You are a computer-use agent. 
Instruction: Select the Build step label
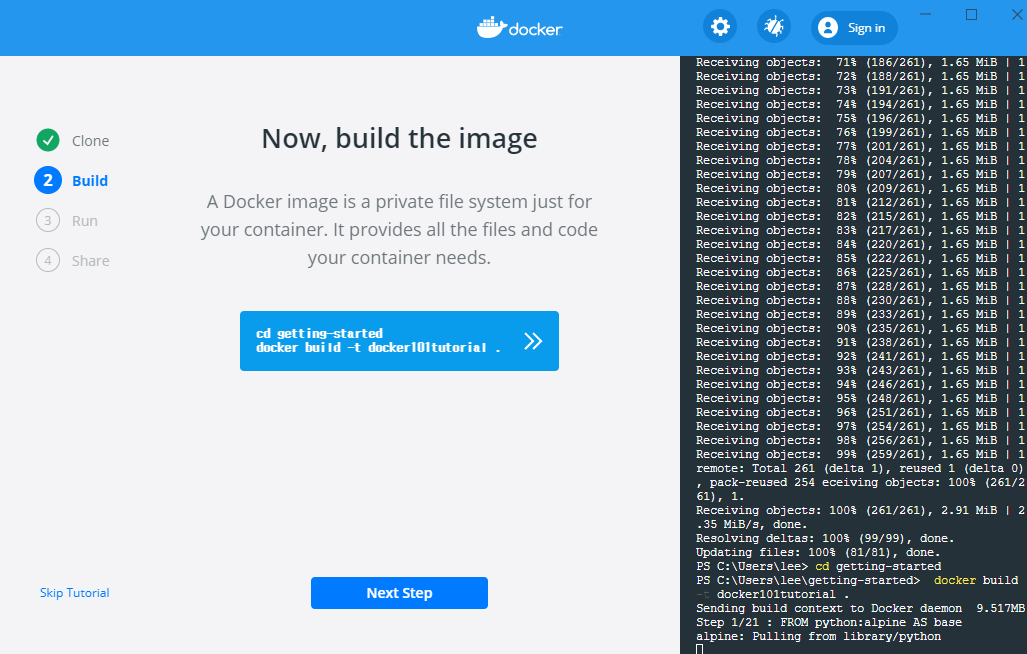[90, 181]
